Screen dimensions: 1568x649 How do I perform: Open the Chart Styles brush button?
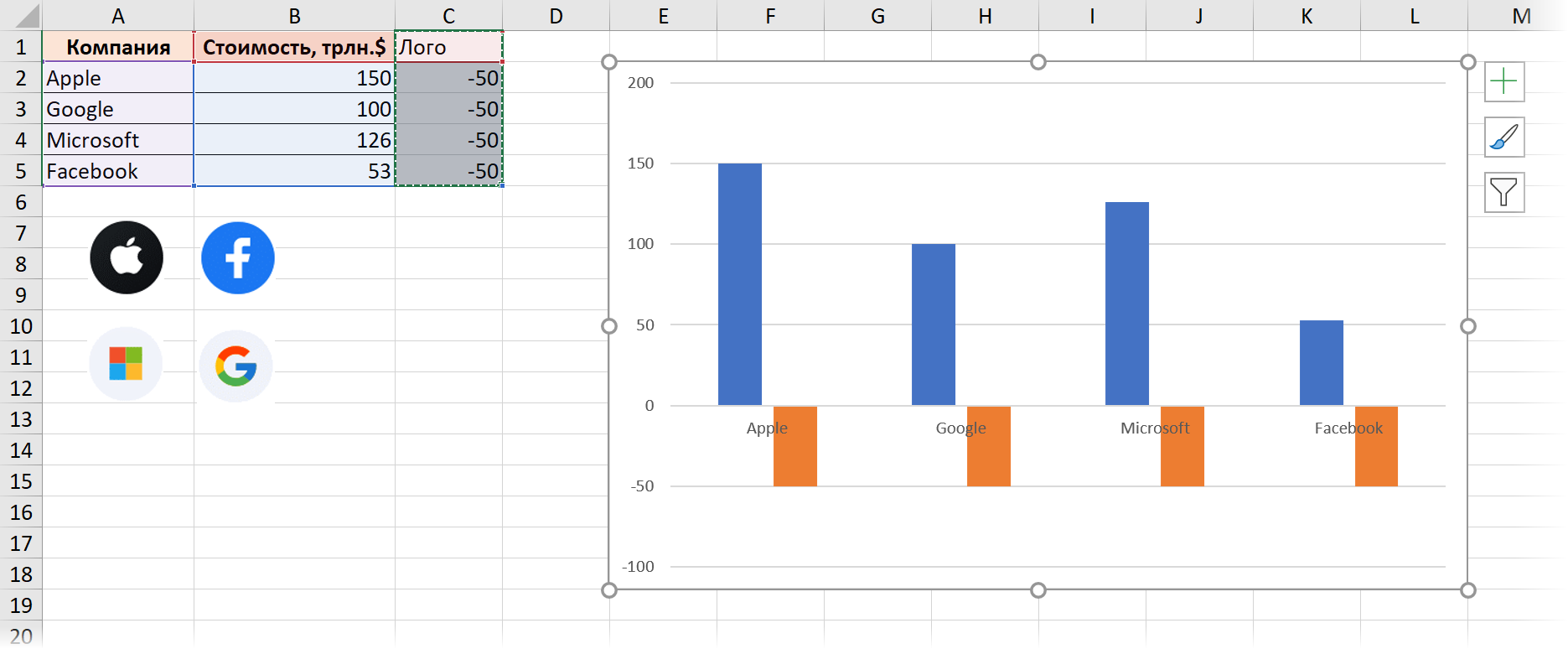click(1504, 137)
